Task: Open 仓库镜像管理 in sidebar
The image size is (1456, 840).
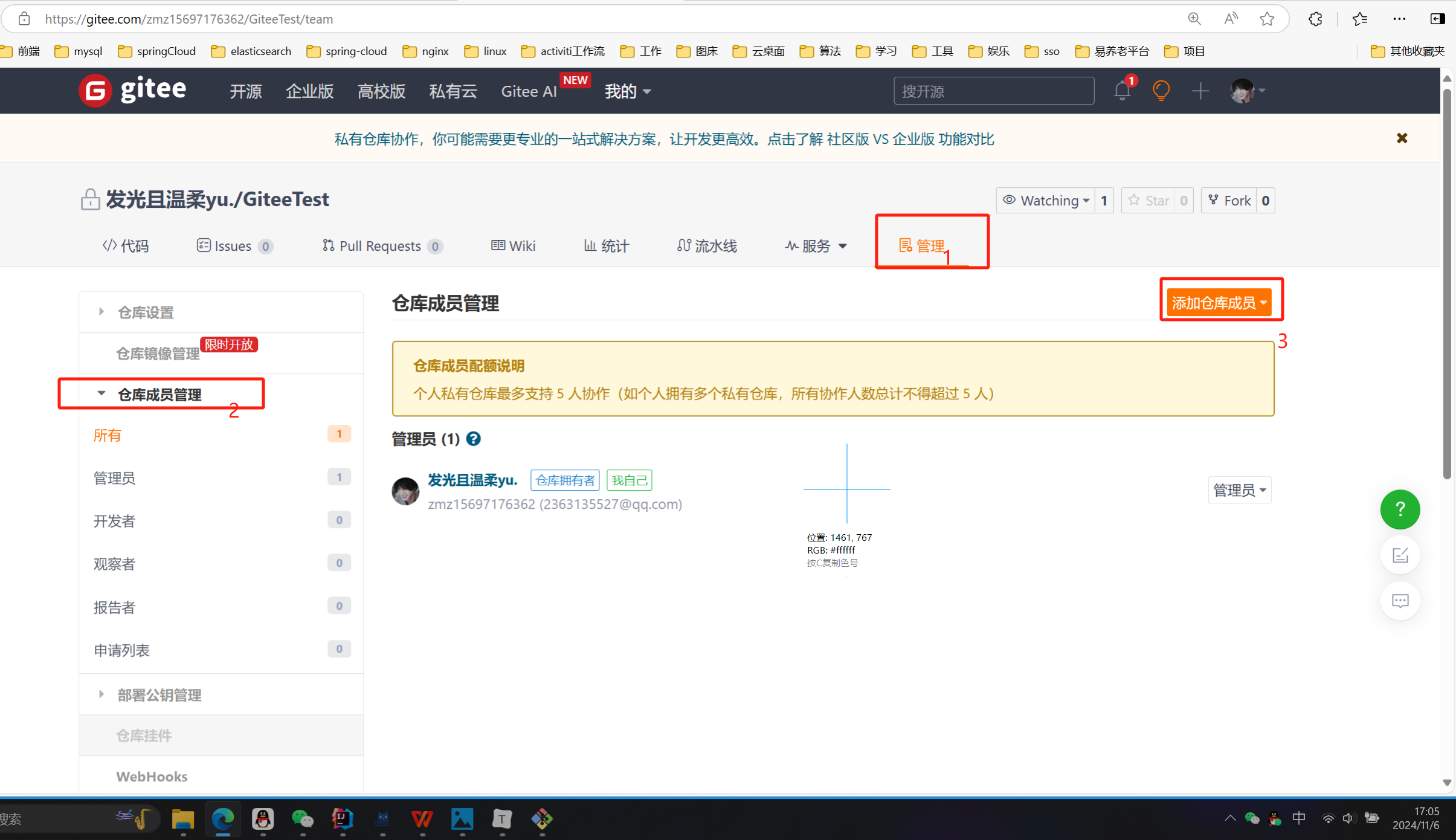Action: [158, 354]
